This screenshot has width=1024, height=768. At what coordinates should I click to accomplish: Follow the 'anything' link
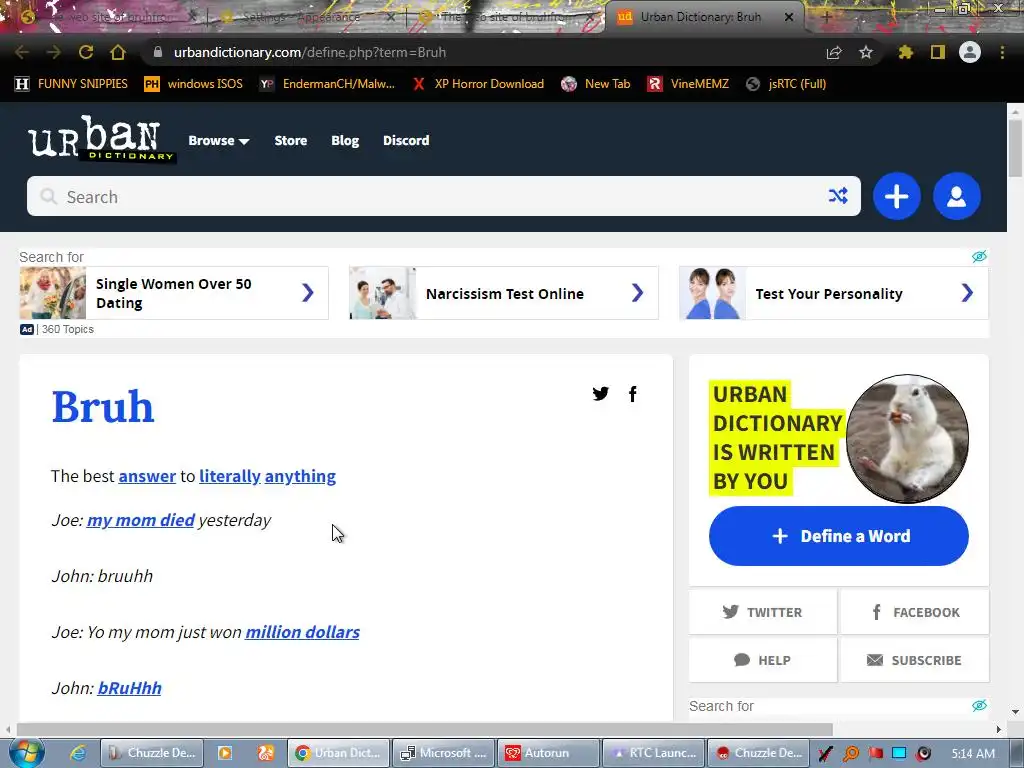click(x=300, y=476)
